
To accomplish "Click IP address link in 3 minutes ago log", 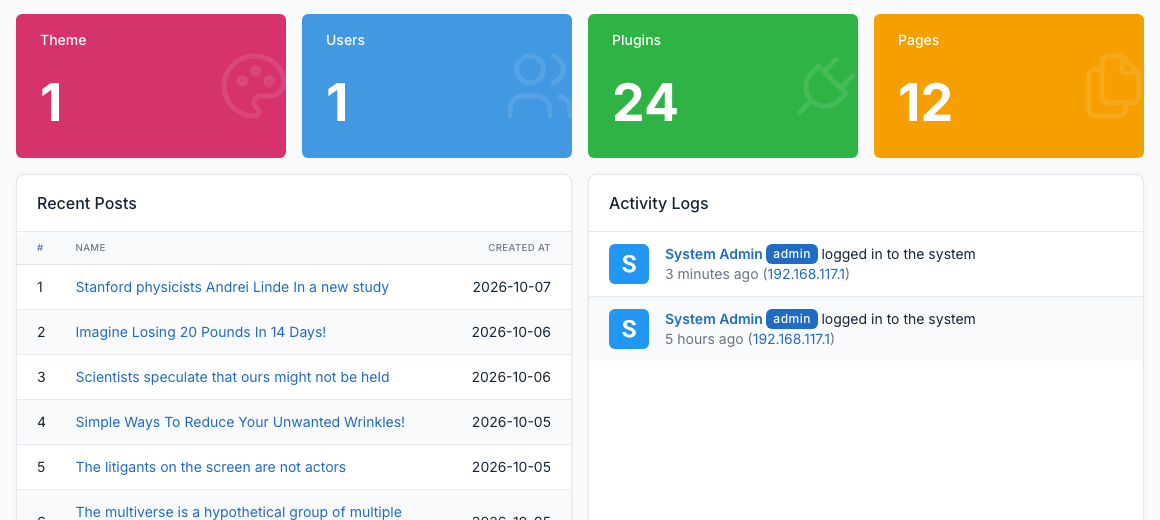I will pos(808,274).
